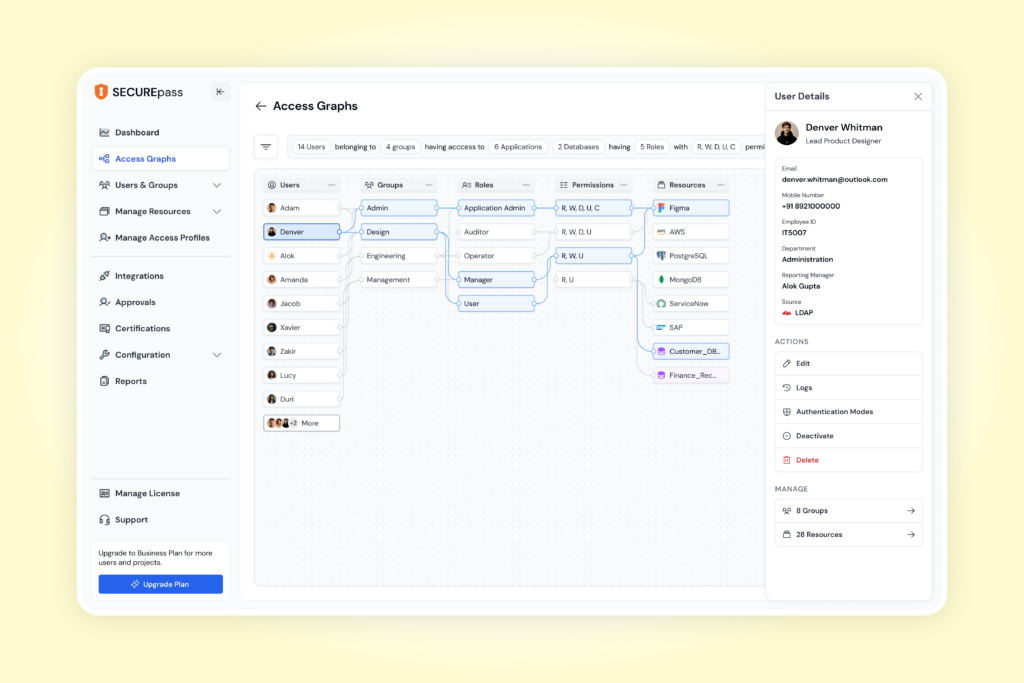
Task: Open Certifications in the sidebar
Action: point(161,328)
